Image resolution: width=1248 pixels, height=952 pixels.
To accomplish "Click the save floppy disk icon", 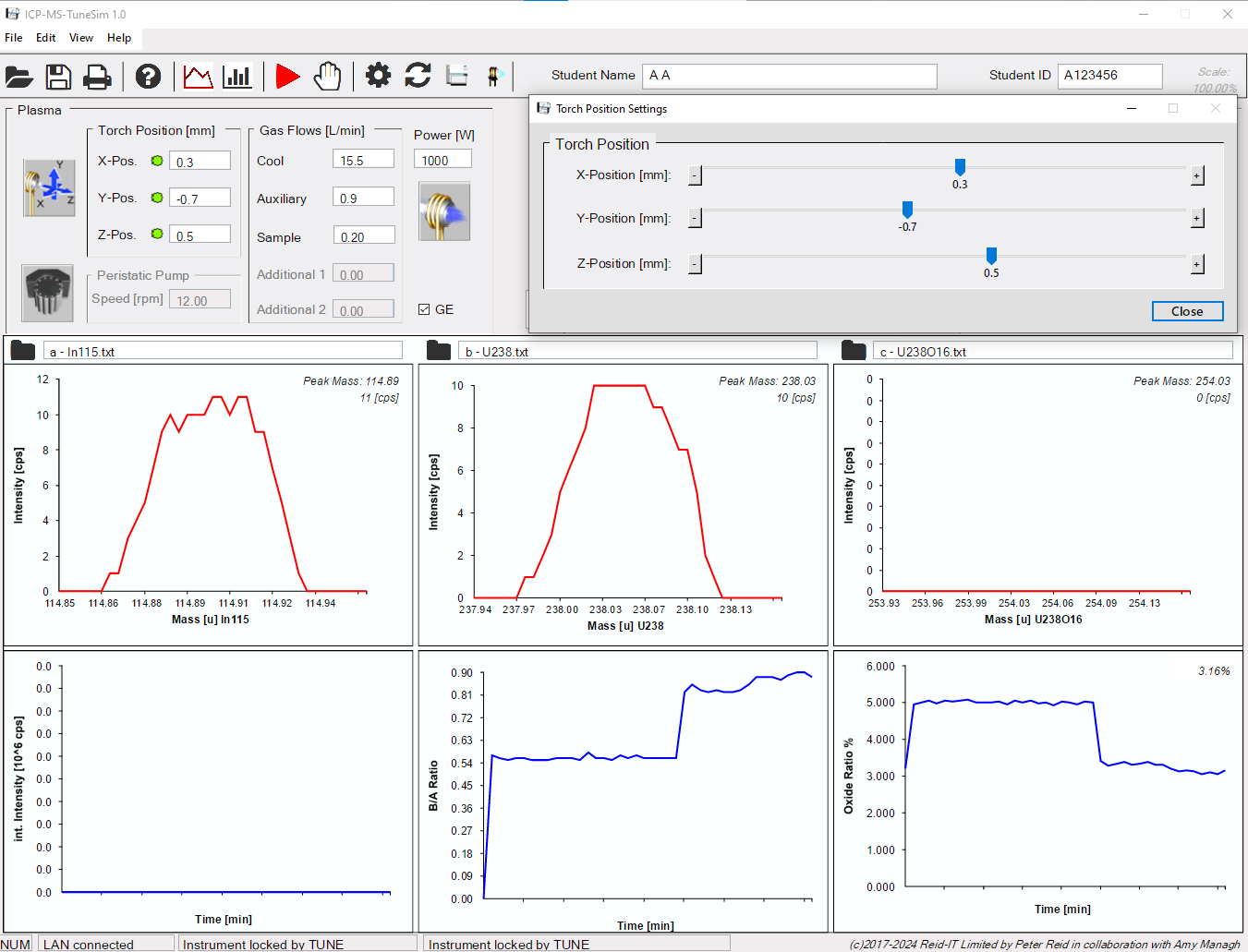I will (58, 77).
